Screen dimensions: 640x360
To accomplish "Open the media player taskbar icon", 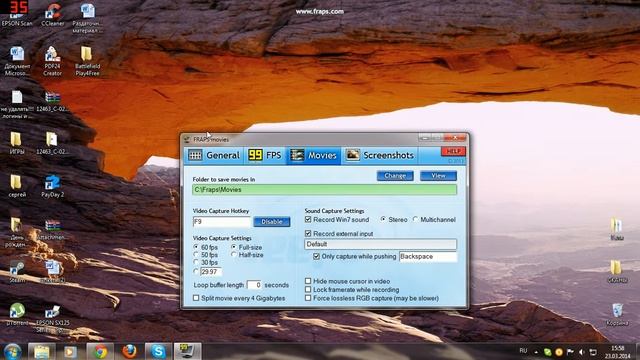I will [x=70, y=351].
